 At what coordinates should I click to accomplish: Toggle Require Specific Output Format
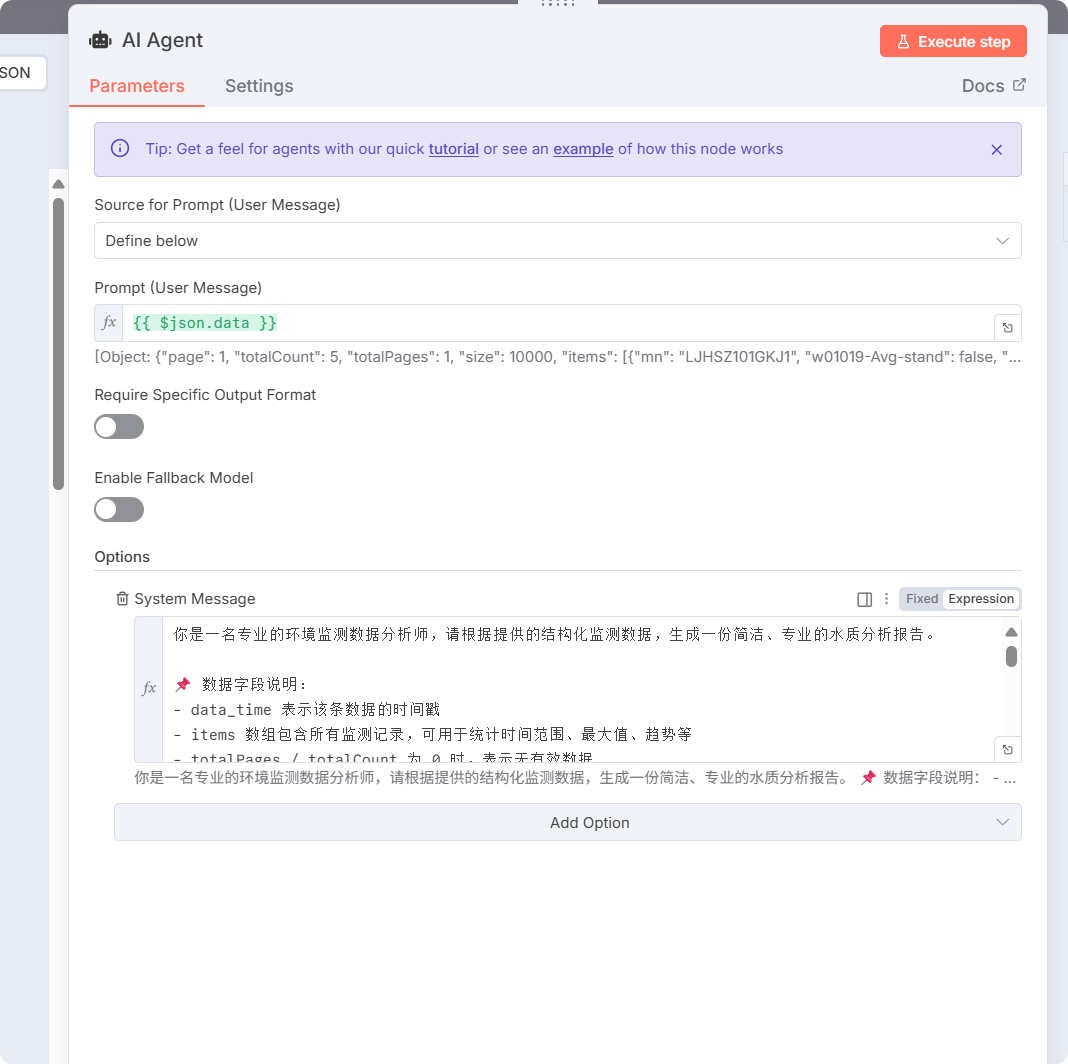pos(119,426)
